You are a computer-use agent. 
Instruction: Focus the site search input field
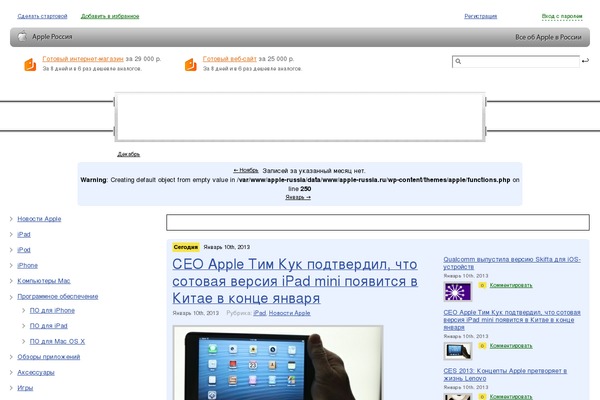coord(516,62)
